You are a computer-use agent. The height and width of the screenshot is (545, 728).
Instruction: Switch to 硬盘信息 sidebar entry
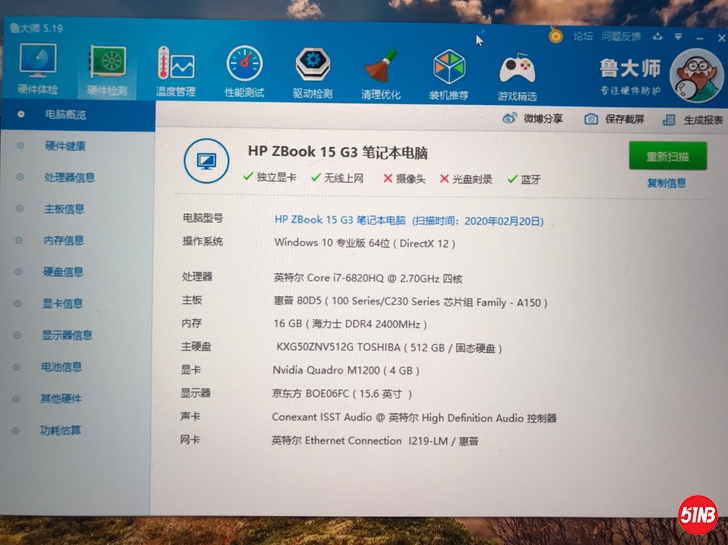click(63, 272)
